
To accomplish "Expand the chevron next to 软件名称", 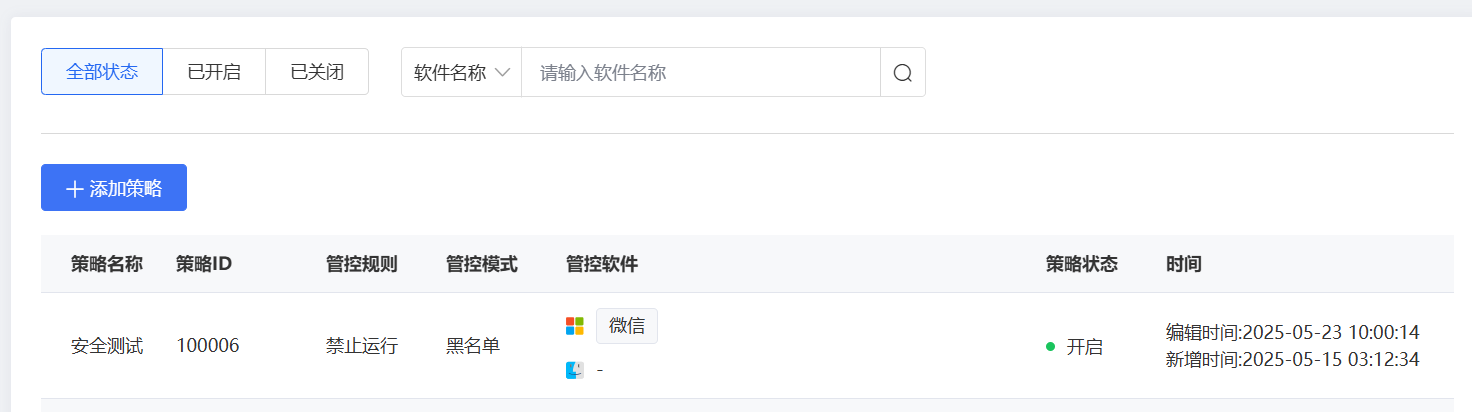I will pyautogui.click(x=502, y=73).
